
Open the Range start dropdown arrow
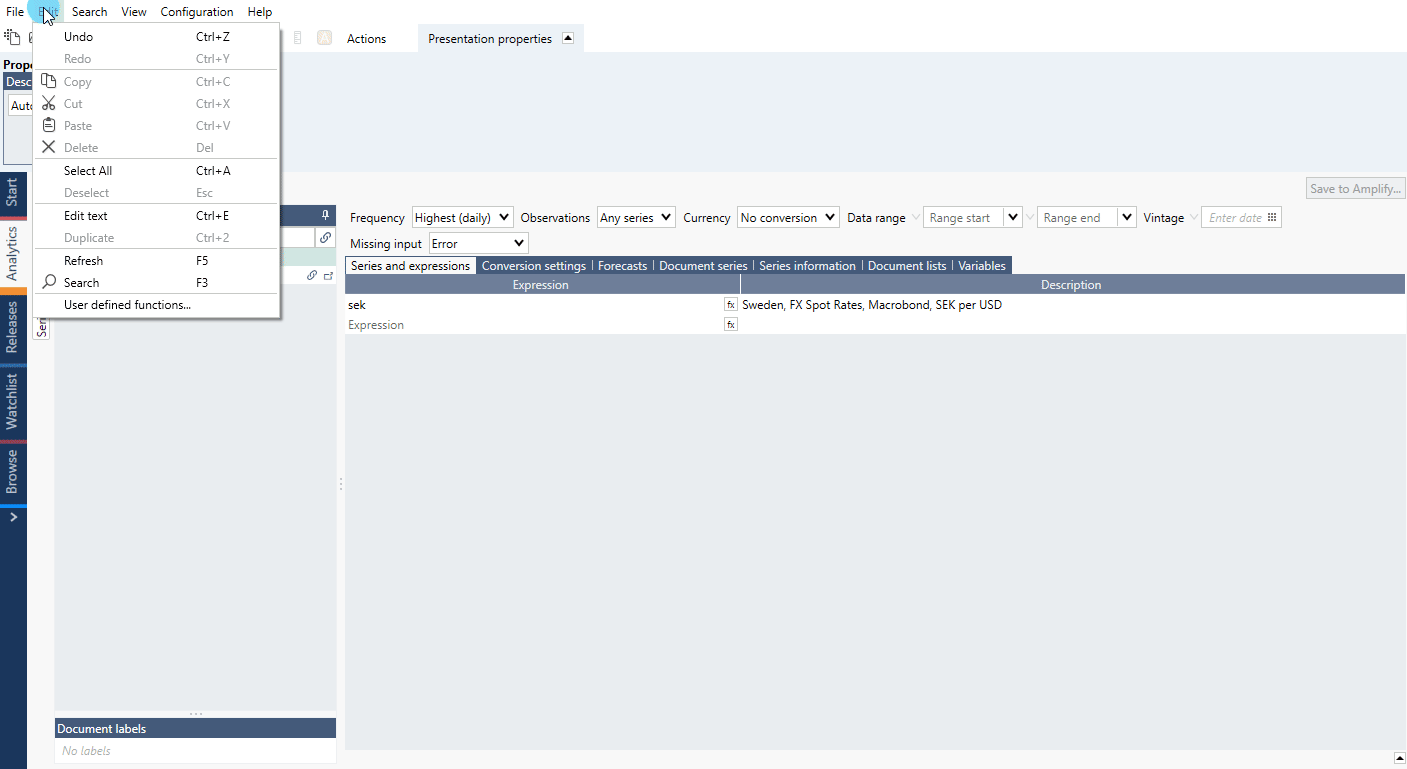[1013, 217]
